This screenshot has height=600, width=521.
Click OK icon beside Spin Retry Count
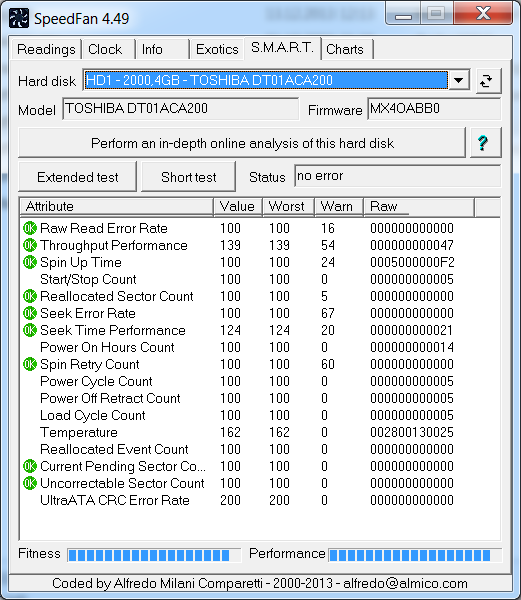point(29,364)
